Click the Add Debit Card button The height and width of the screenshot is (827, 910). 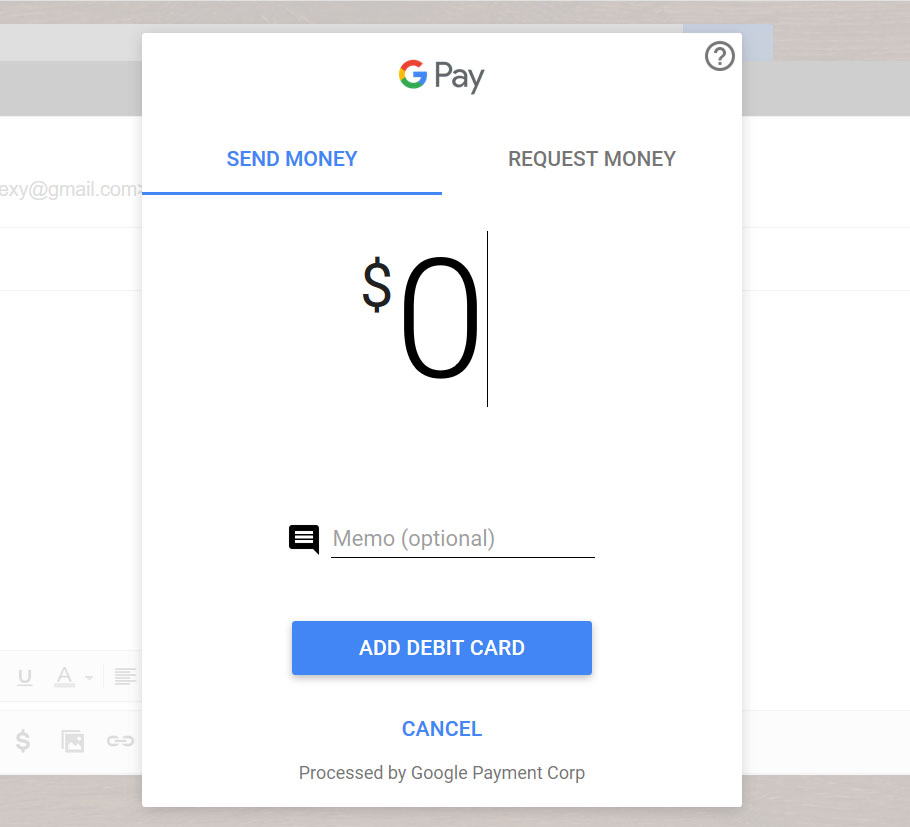click(x=442, y=648)
